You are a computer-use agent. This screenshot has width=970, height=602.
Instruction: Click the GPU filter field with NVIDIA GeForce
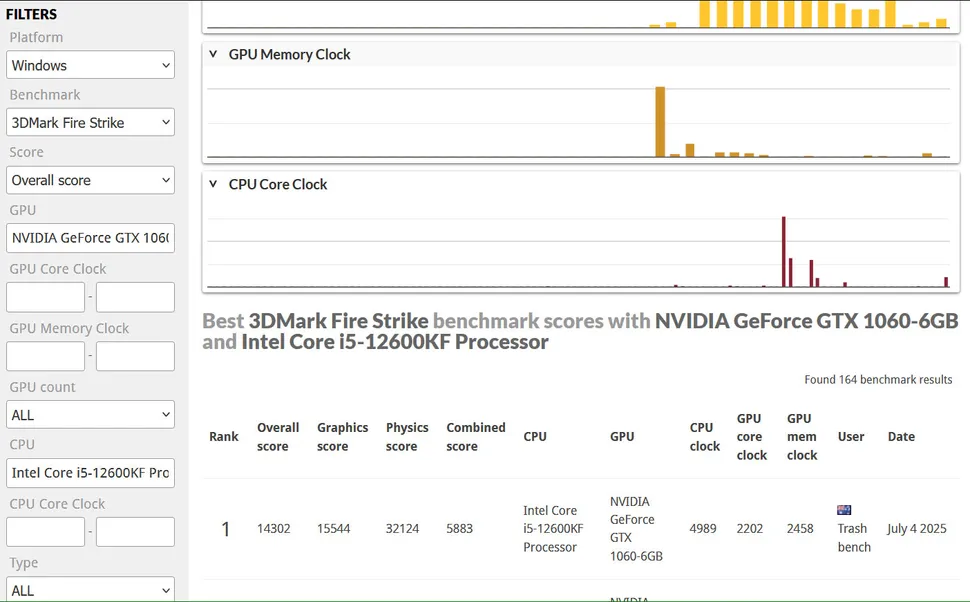coord(91,238)
